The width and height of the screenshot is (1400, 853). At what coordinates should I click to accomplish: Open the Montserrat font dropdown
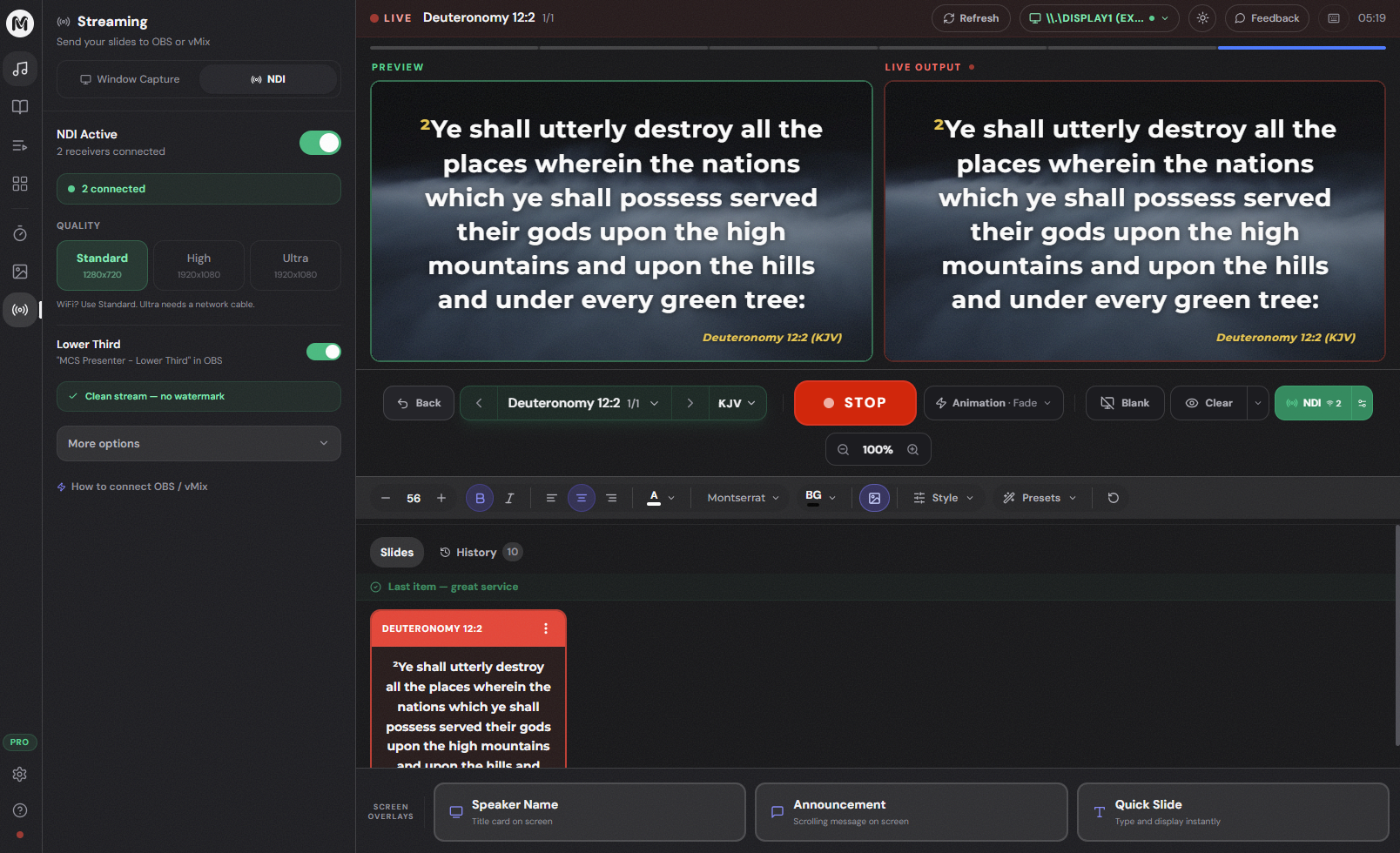[742, 497]
